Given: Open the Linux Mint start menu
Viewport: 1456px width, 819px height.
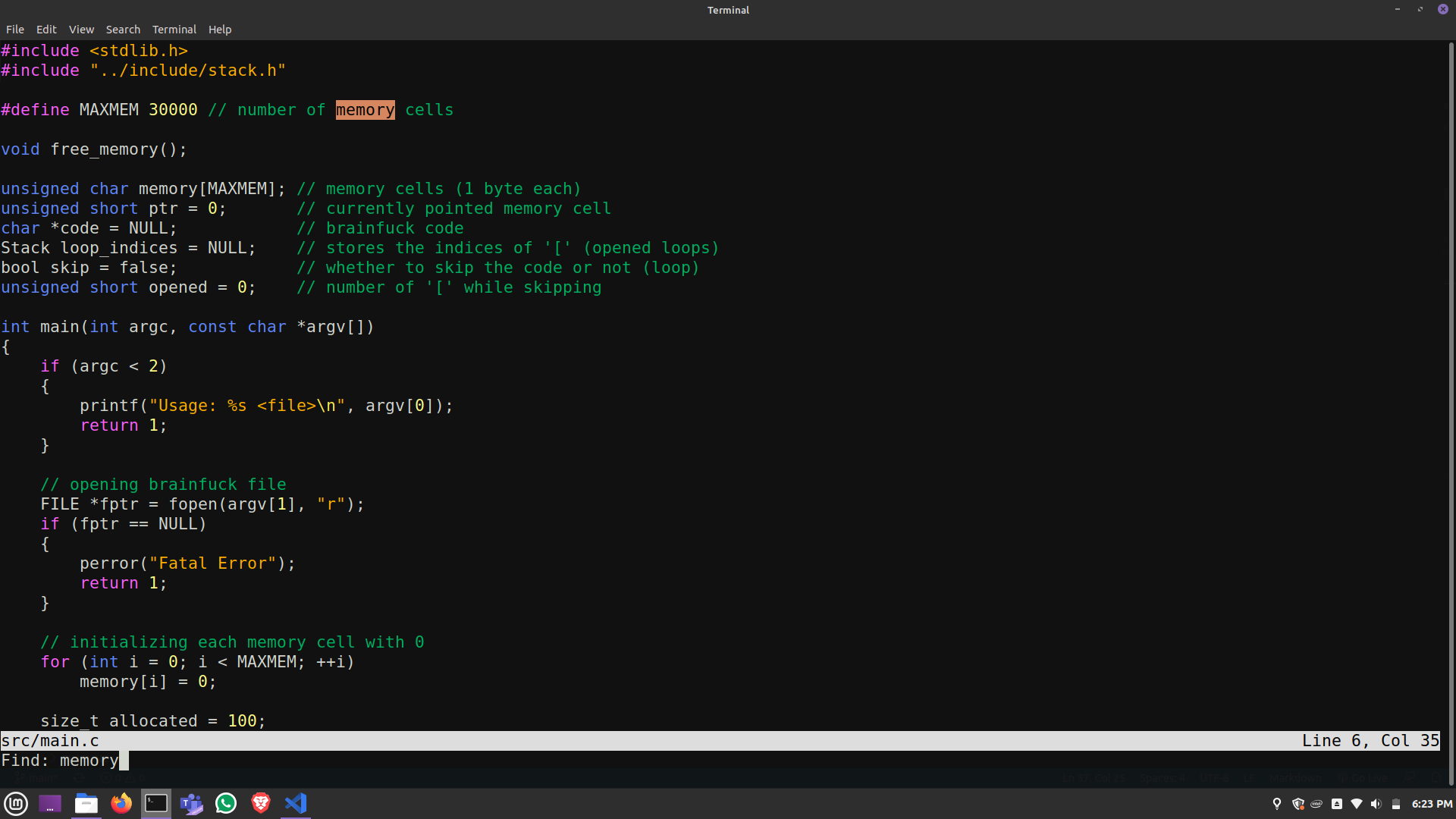Looking at the screenshot, I should coord(16,803).
